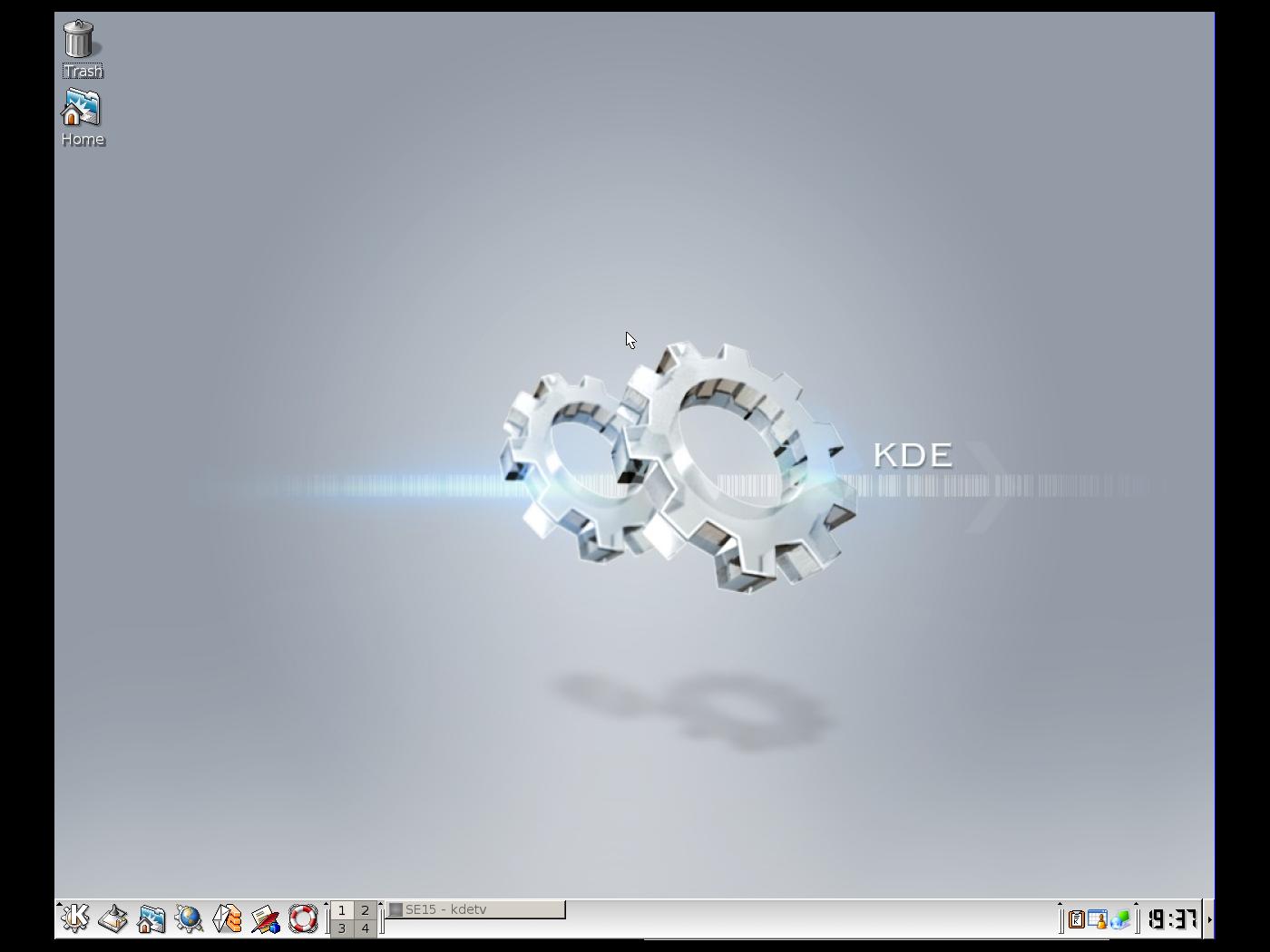Activate the SE15 - kdetv taskbar entry
This screenshot has width=1270, height=952.
(476, 909)
